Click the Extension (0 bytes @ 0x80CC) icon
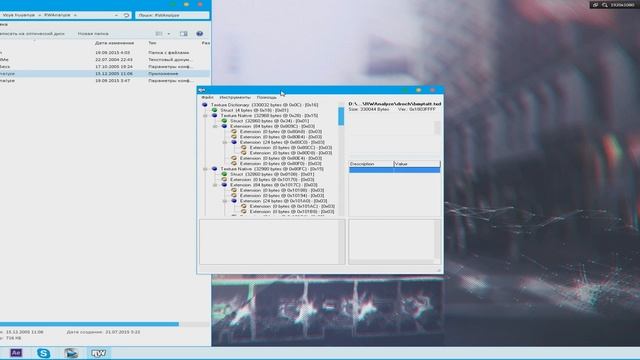The image size is (640, 360). (x=244, y=147)
